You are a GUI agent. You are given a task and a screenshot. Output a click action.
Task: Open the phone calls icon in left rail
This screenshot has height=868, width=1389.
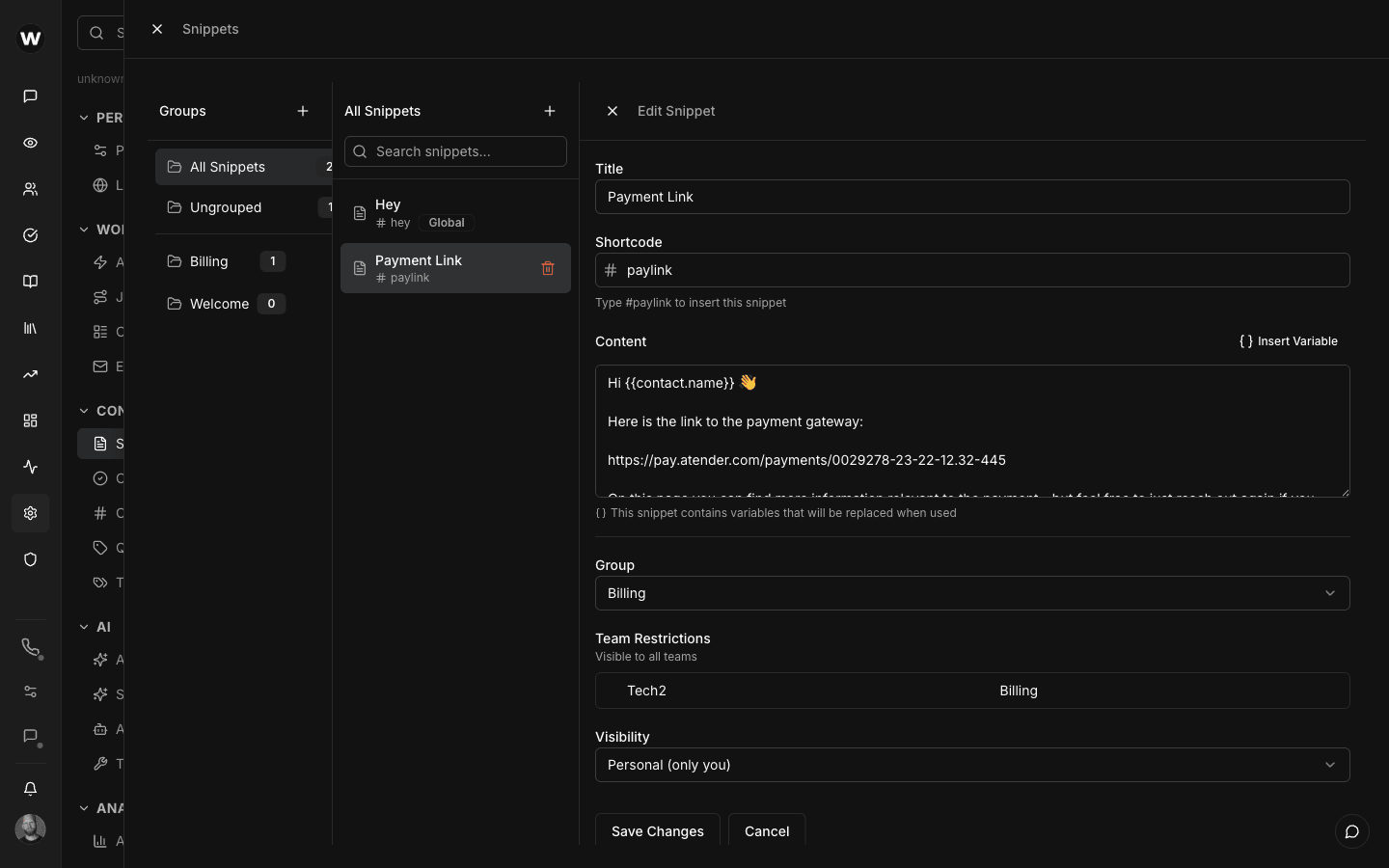pos(30,648)
